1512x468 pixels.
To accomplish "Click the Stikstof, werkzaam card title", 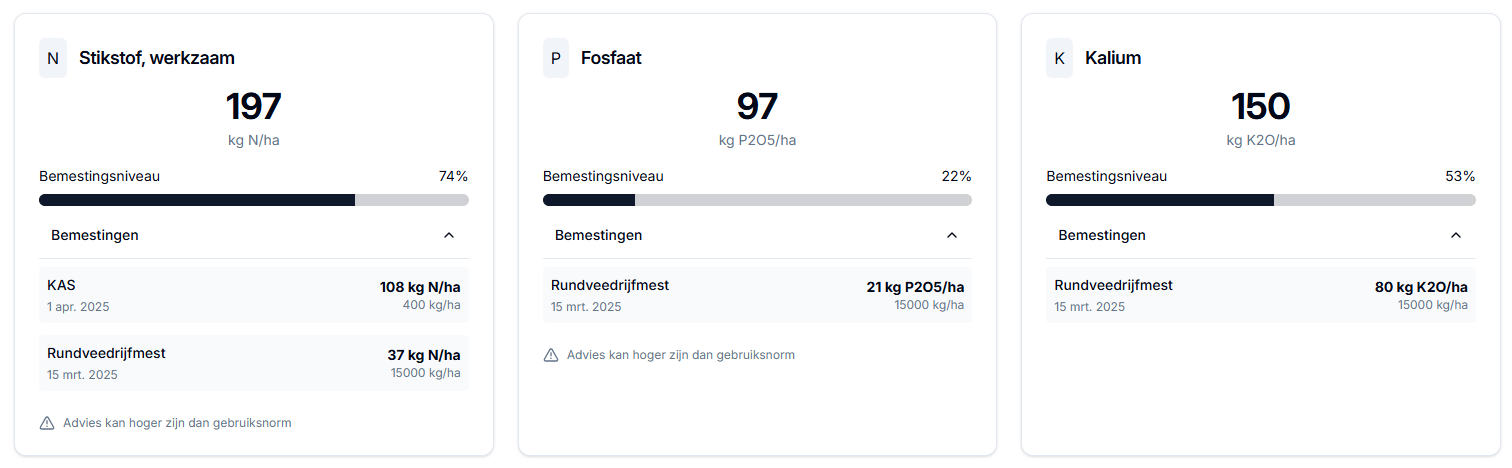I will coord(157,58).
